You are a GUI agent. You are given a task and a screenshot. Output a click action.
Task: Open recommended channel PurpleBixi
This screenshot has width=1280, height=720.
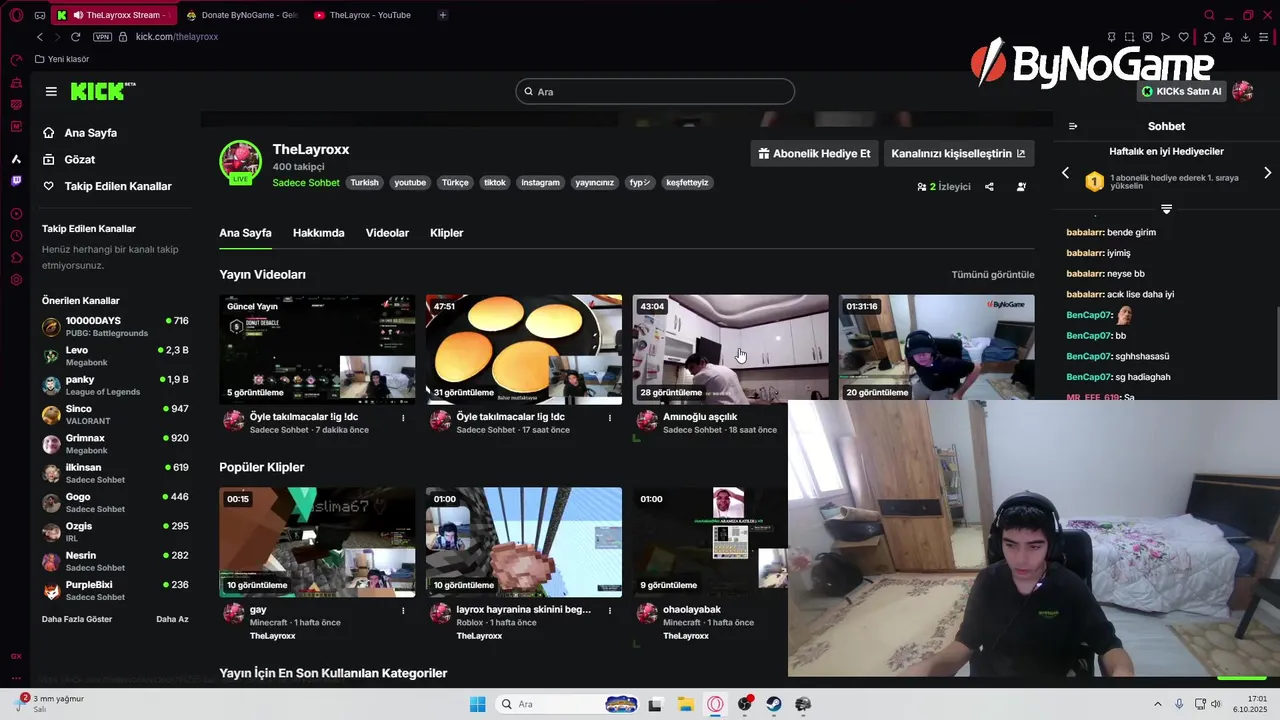pos(115,590)
